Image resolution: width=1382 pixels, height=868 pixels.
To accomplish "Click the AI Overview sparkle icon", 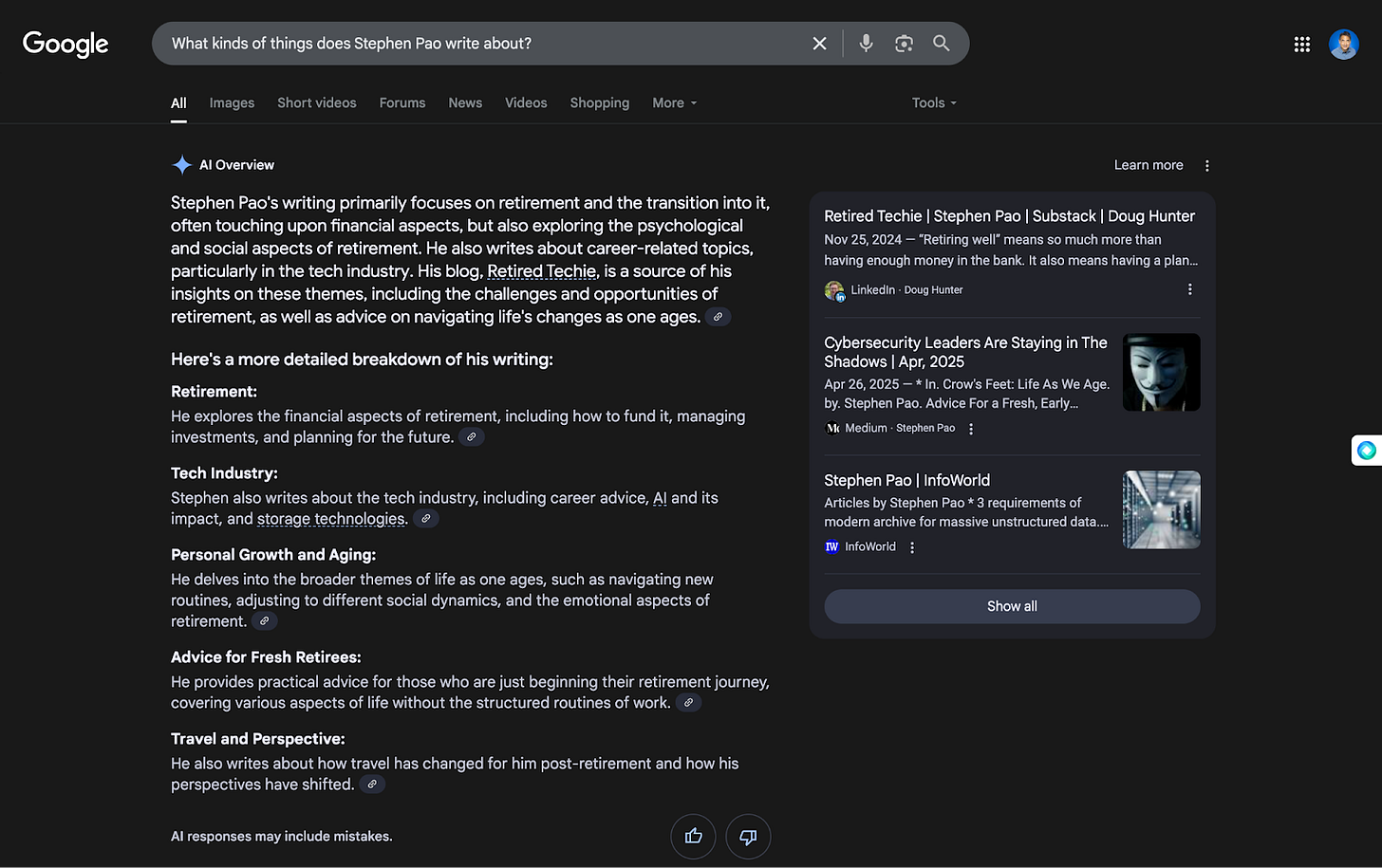I will tap(181, 165).
